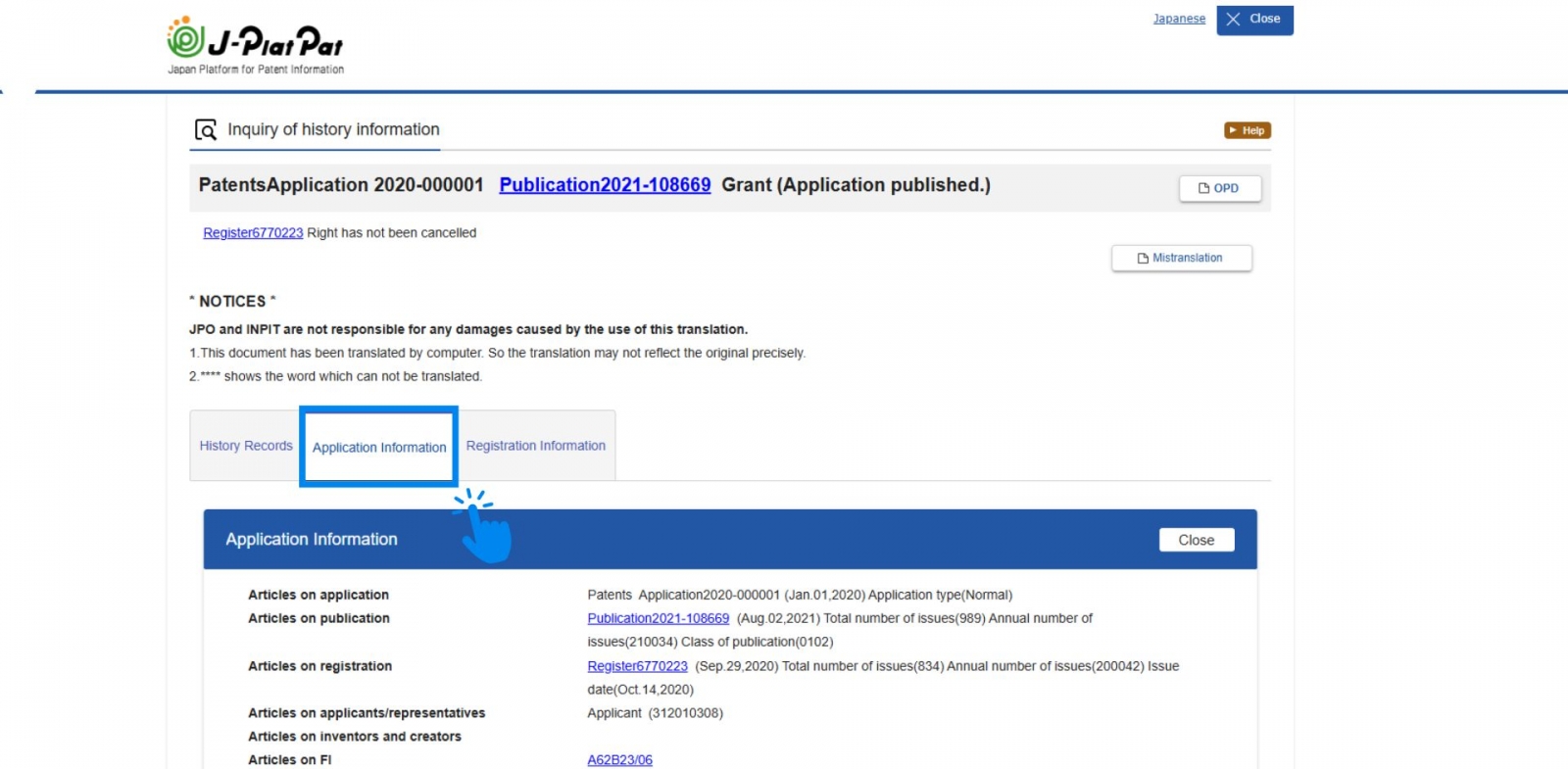1568x769 pixels.
Task: Click the magnifier icon beside Inquiry of history information
Action: click(x=206, y=130)
